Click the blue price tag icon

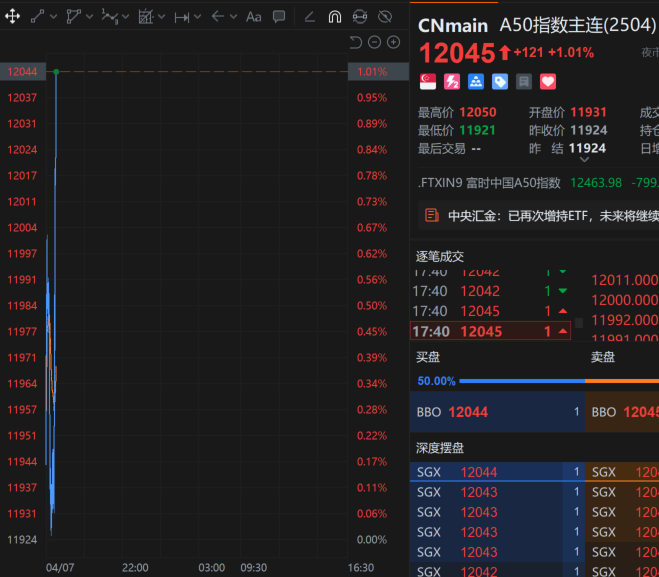tap(500, 82)
